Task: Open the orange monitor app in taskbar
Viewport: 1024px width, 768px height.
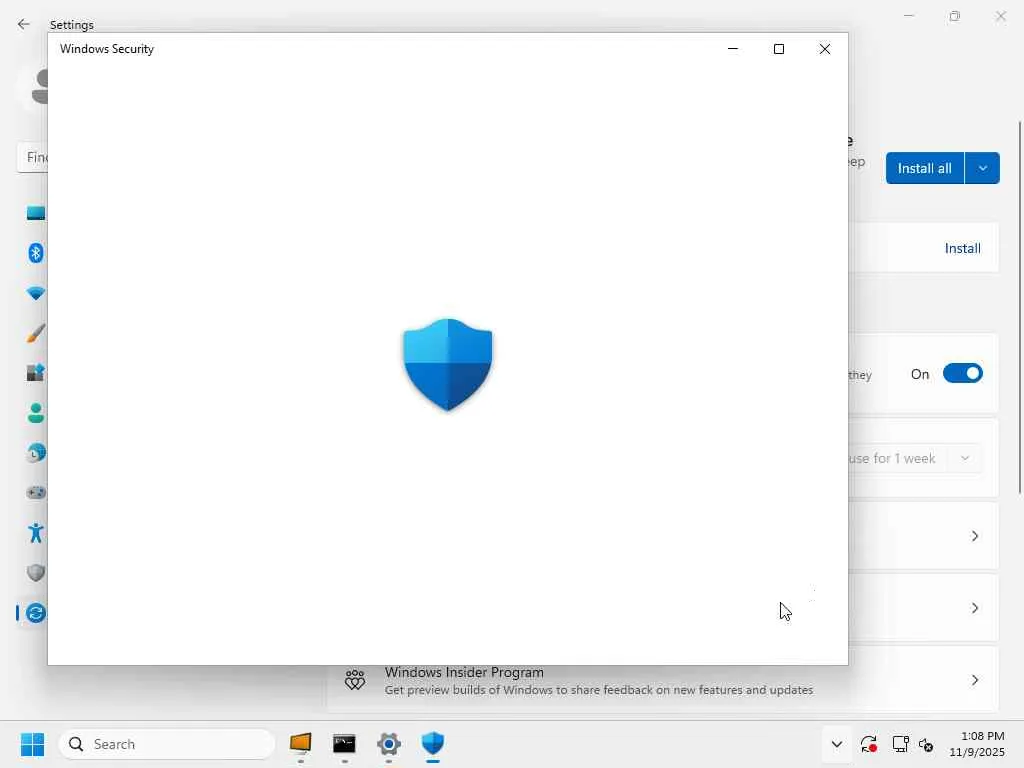Action: [x=300, y=743]
